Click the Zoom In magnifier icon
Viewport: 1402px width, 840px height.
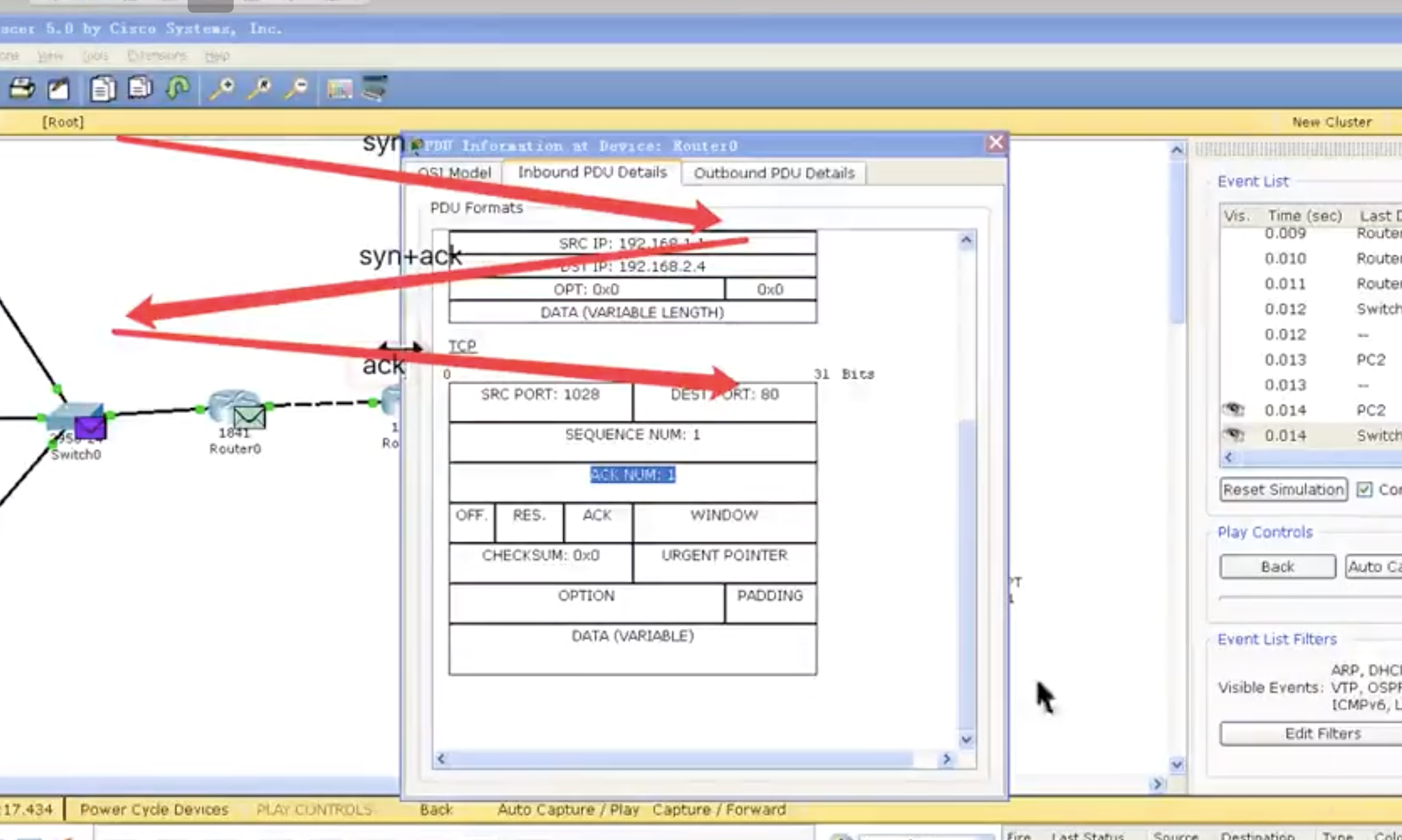pos(222,89)
